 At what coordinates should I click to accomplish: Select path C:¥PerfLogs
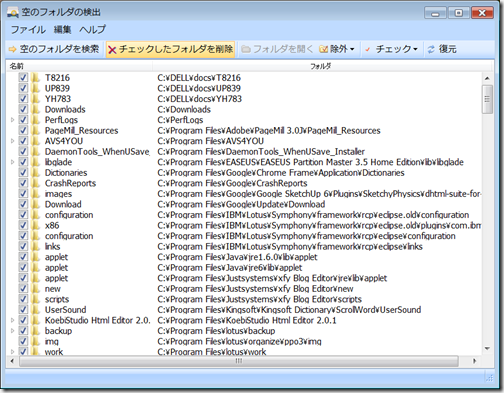click(180, 120)
